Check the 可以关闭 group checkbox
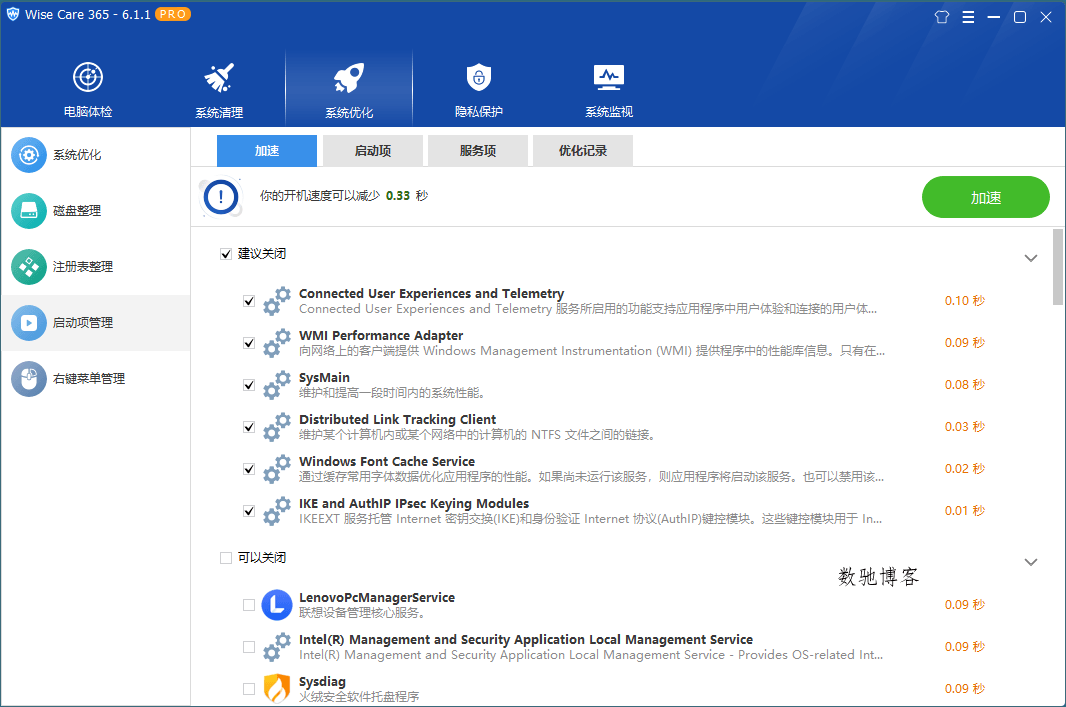1066x707 pixels. click(226, 558)
